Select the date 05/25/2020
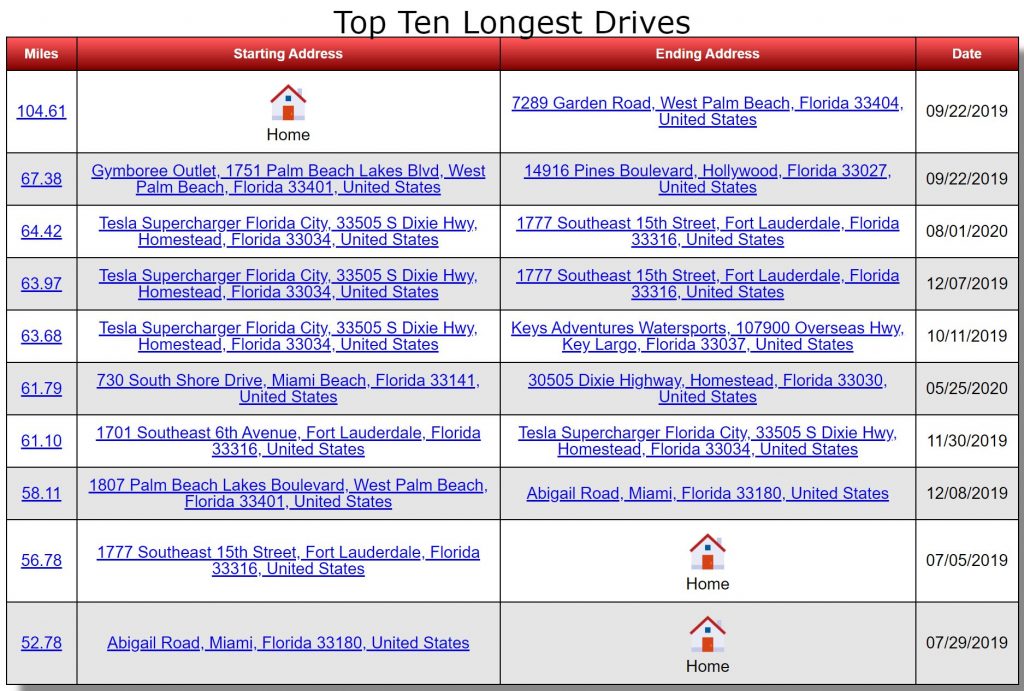 point(967,389)
